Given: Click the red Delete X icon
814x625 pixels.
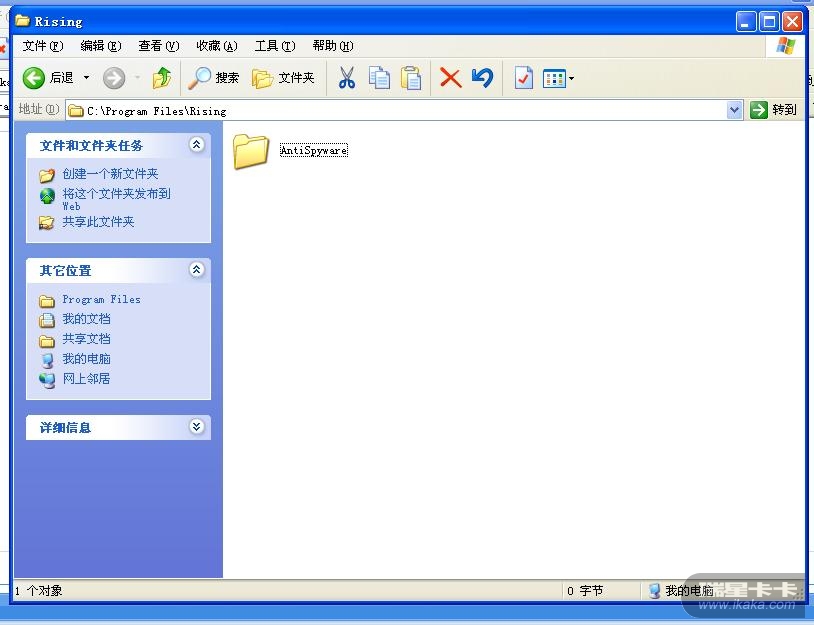Looking at the screenshot, I should point(450,78).
